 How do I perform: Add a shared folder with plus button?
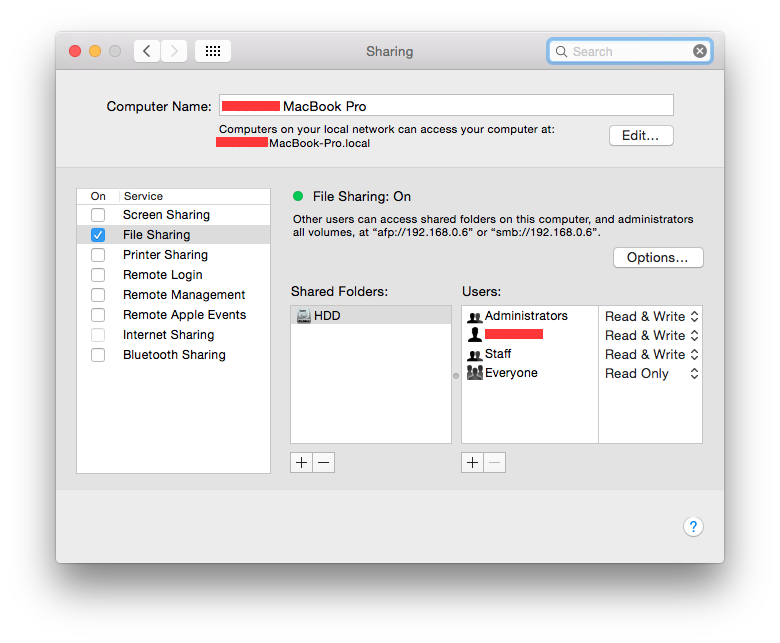[301, 462]
